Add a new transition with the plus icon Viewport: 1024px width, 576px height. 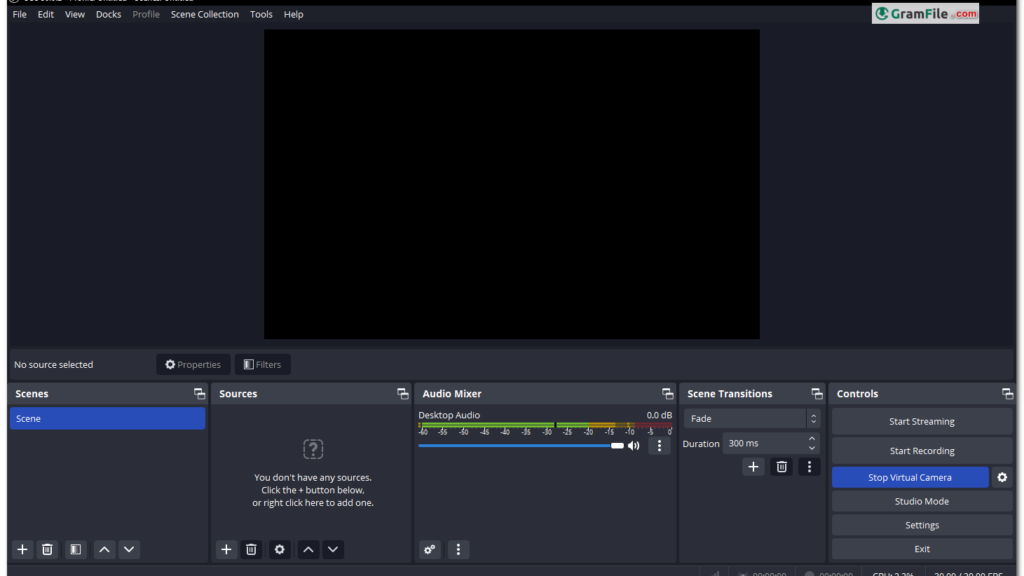click(753, 466)
